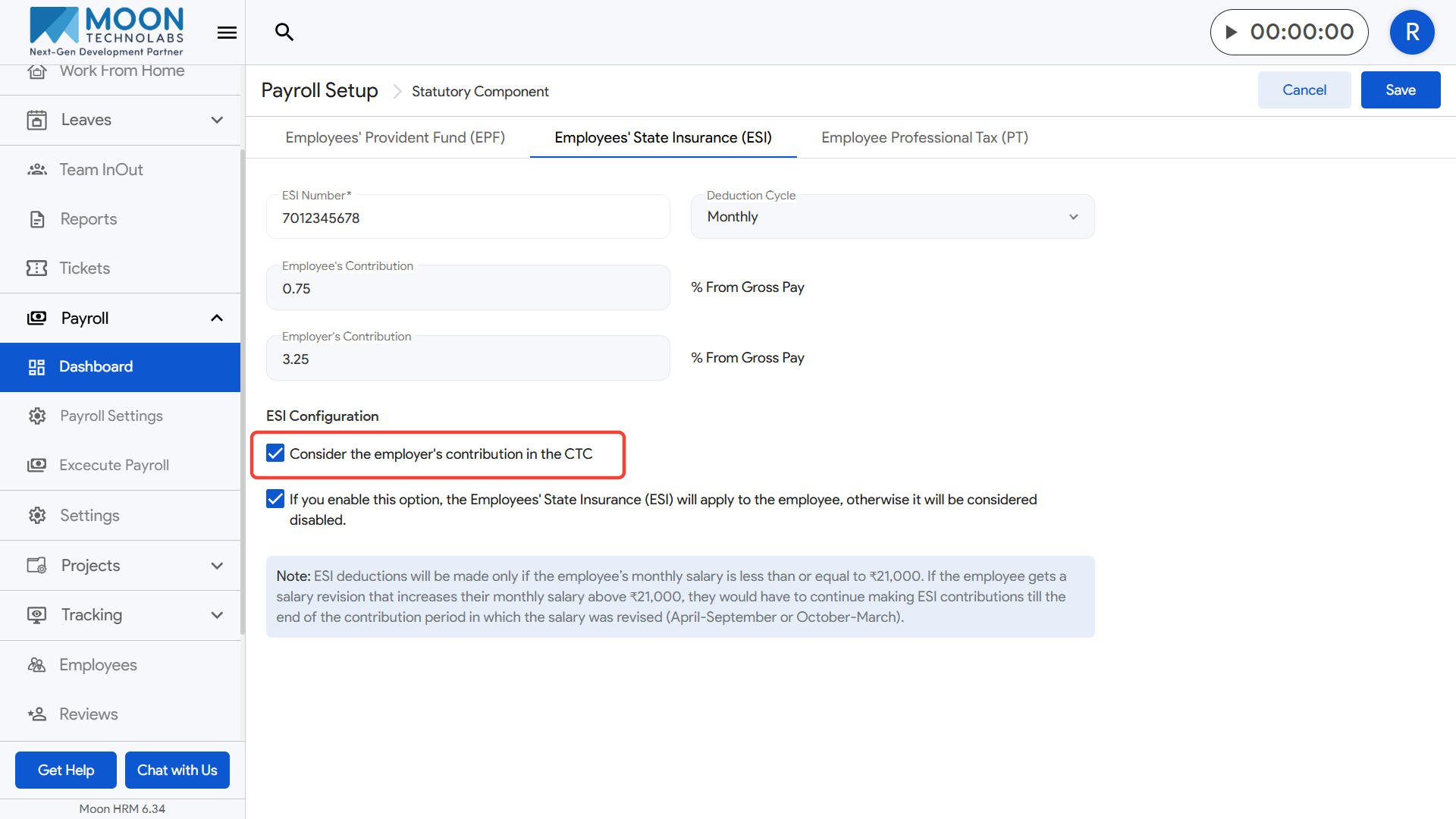This screenshot has width=1456, height=819.
Task: Open Team InOut from sidebar
Action: pyautogui.click(x=101, y=169)
